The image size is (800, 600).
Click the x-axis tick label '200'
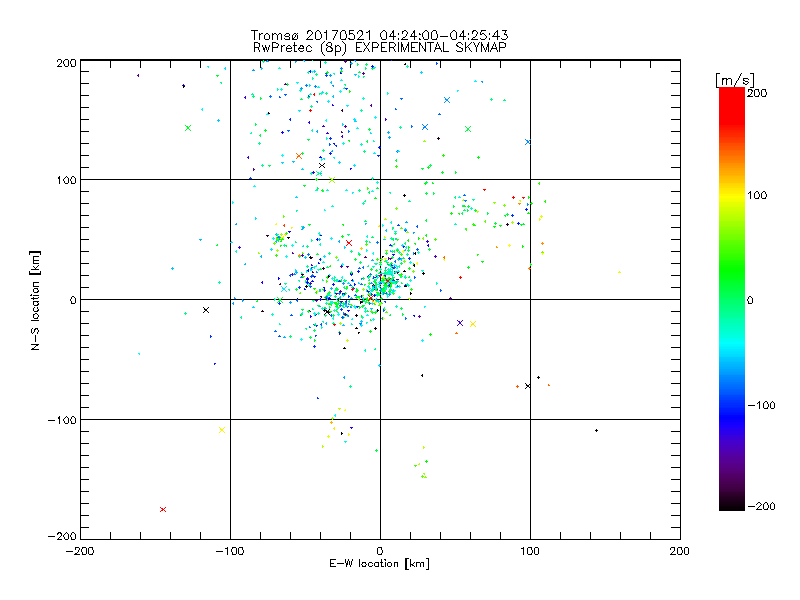(680, 552)
